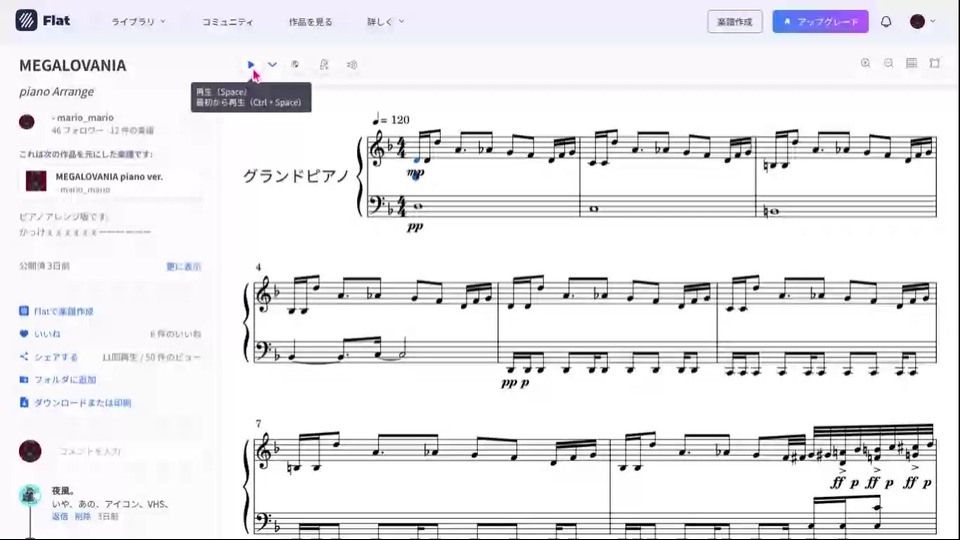Image resolution: width=960 pixels, height=540 pixels.
Task: Open mario_mario author name link
Action: point(84,118)
